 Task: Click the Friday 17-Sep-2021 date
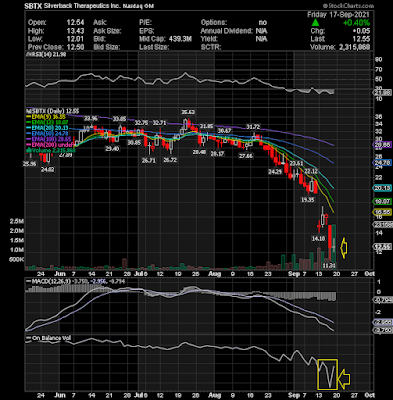click(338, 14)
